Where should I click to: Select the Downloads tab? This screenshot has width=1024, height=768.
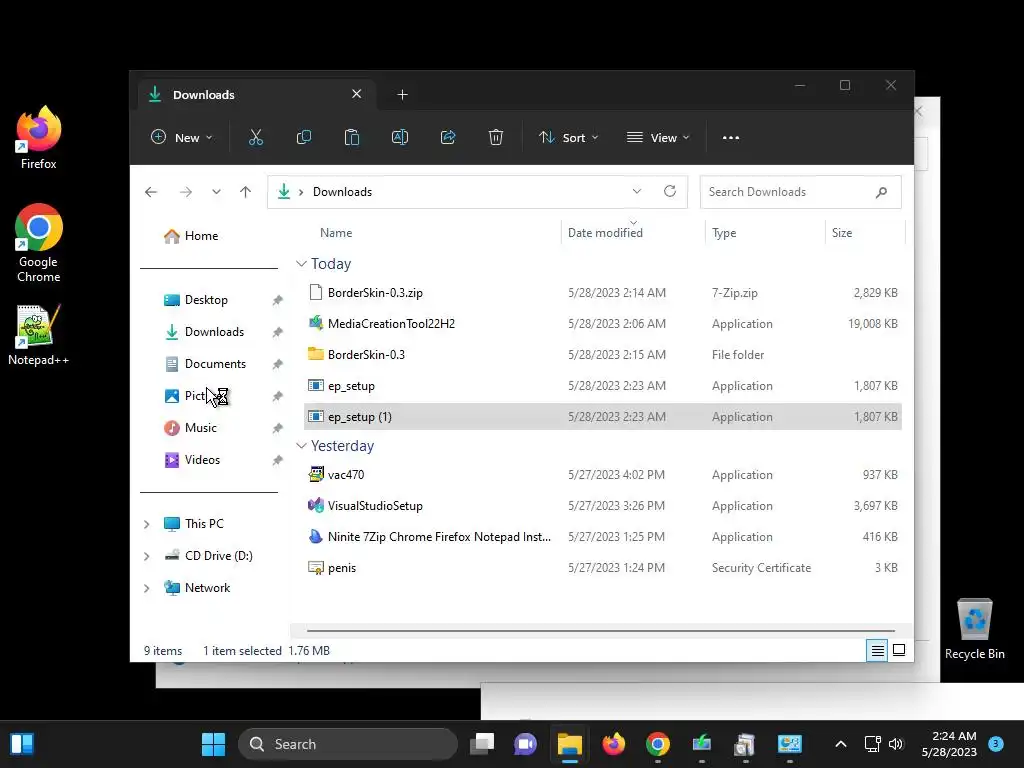click(x=257, y=95)
